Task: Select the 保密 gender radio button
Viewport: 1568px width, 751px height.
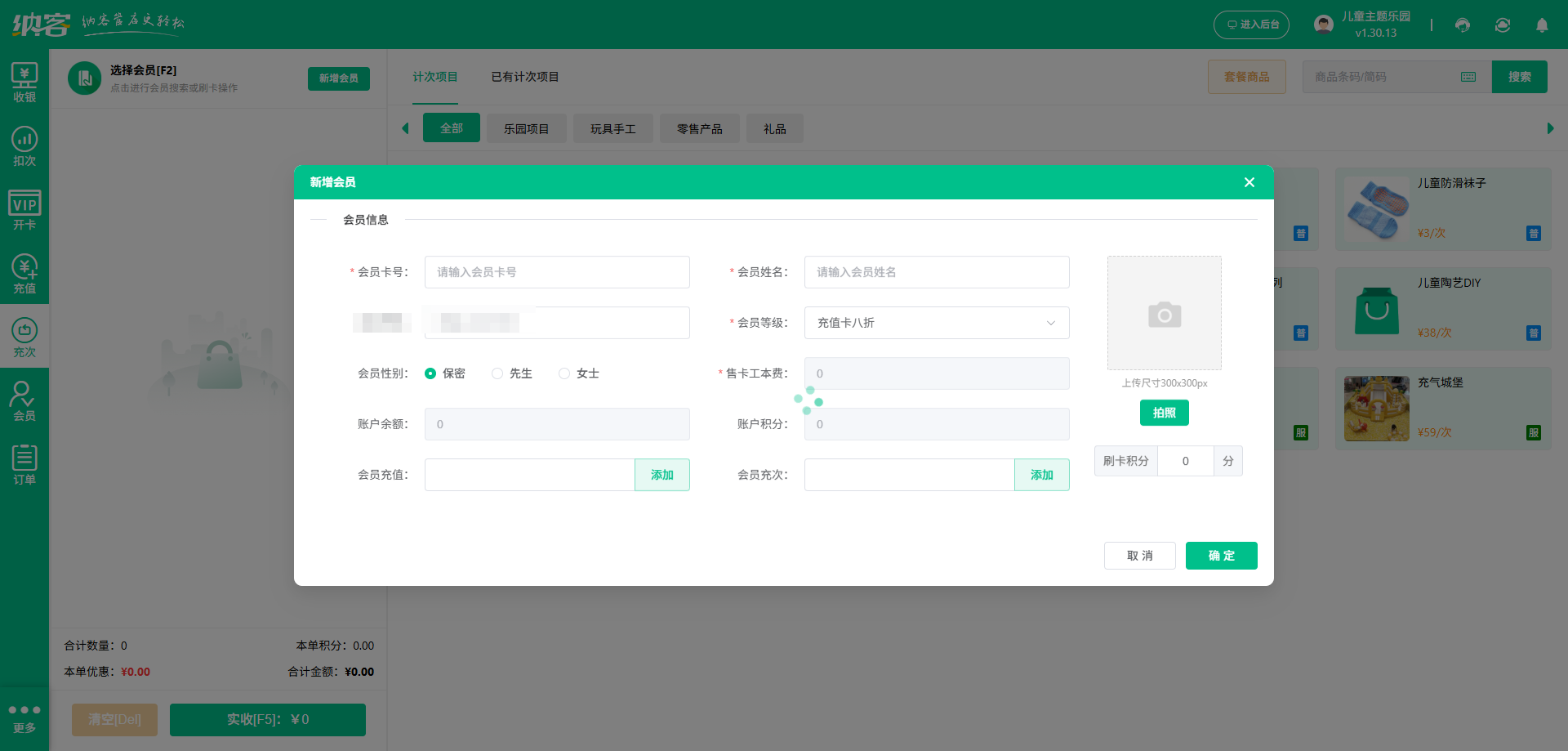Action: pos(430,373)
